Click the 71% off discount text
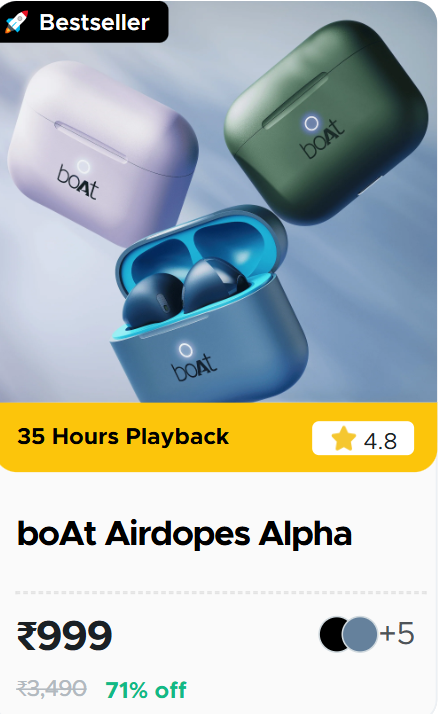Viewport: 439px width, 714px height. coord(146,689)
